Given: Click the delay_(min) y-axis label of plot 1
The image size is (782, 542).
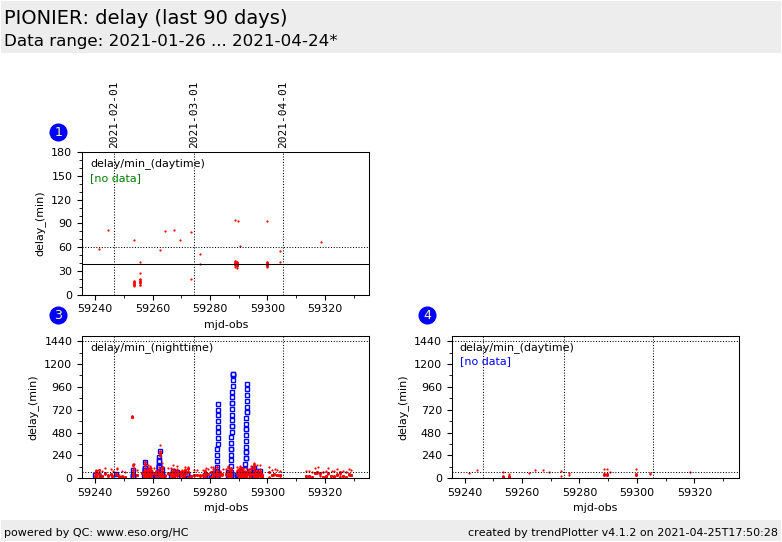Looking at the screenshot, I should click(x=41, y=224).
